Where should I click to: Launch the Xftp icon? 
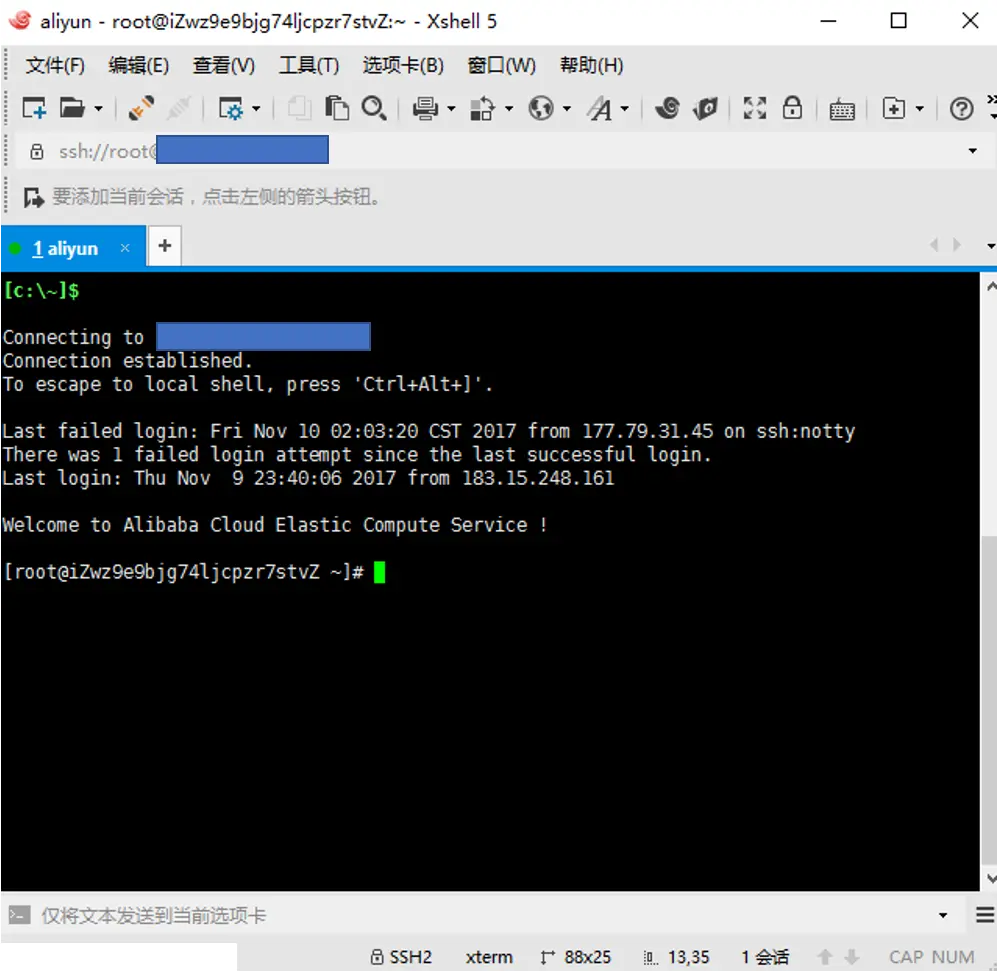668,109
